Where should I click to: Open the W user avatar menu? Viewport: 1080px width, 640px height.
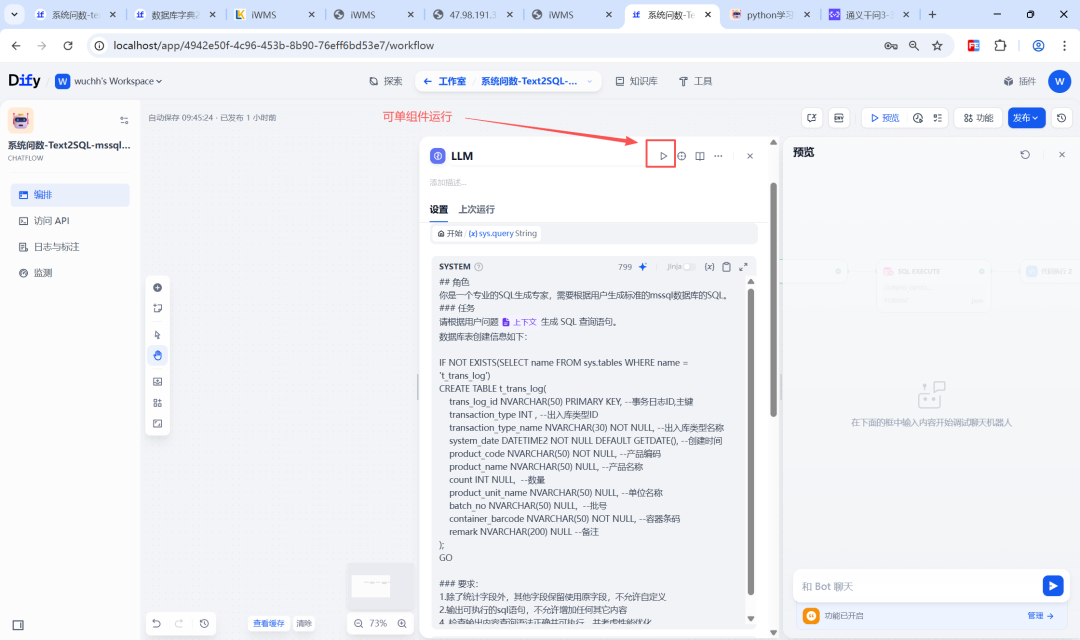1059,81
